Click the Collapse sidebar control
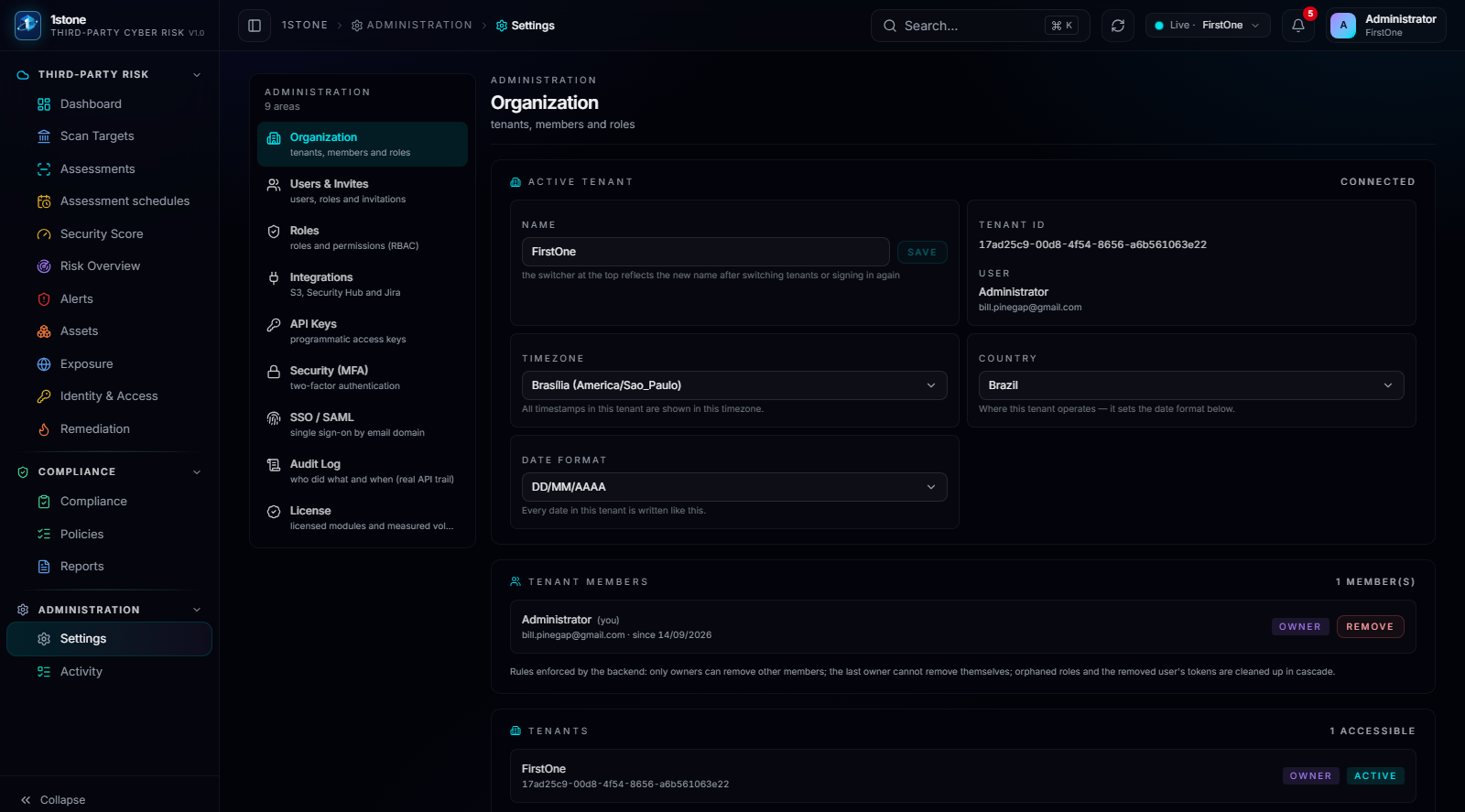 (53, 800)
